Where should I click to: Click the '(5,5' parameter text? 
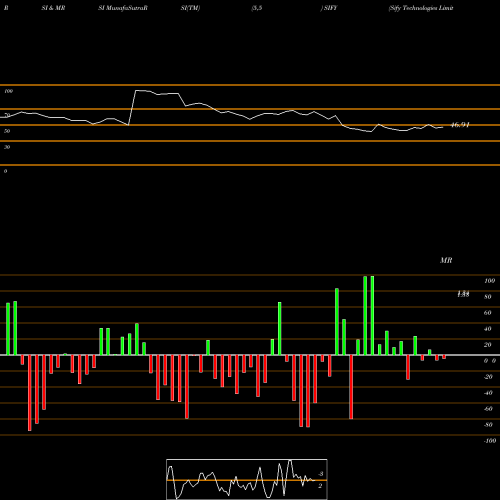[x=257, y=8]
